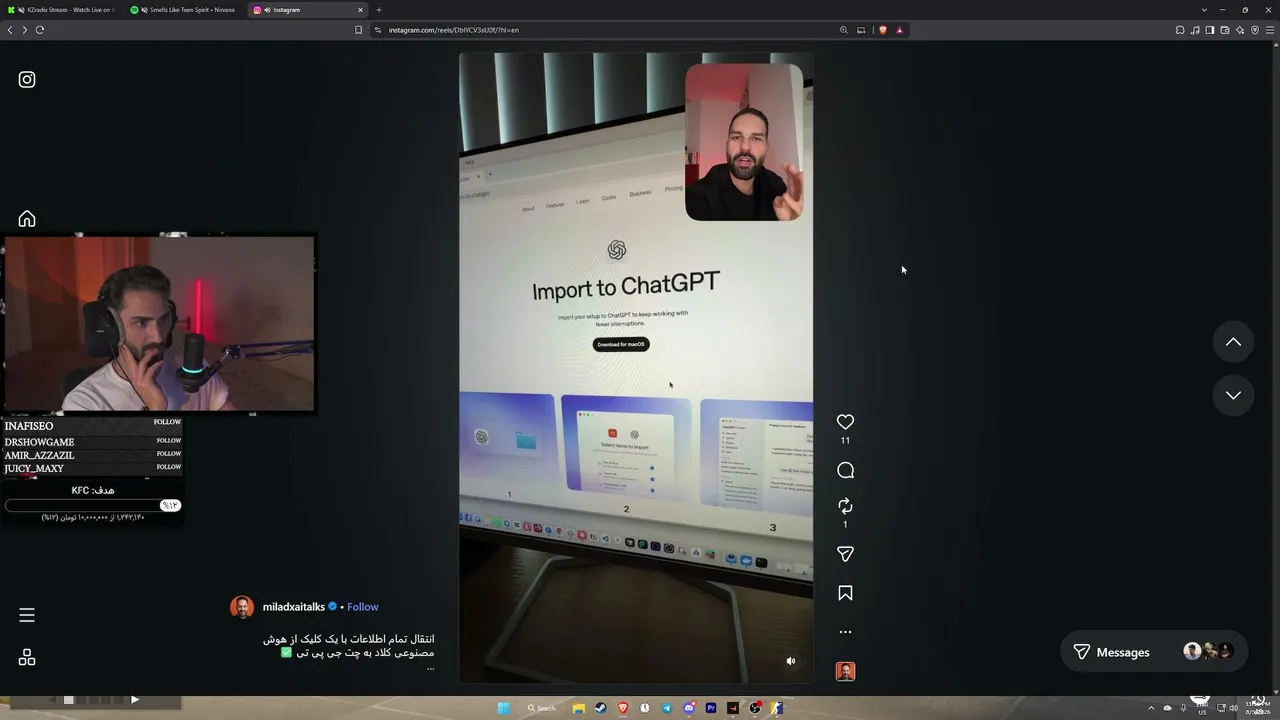Open the three-dot more options on the reel
Screen dimensions: 1280x720
845,632
